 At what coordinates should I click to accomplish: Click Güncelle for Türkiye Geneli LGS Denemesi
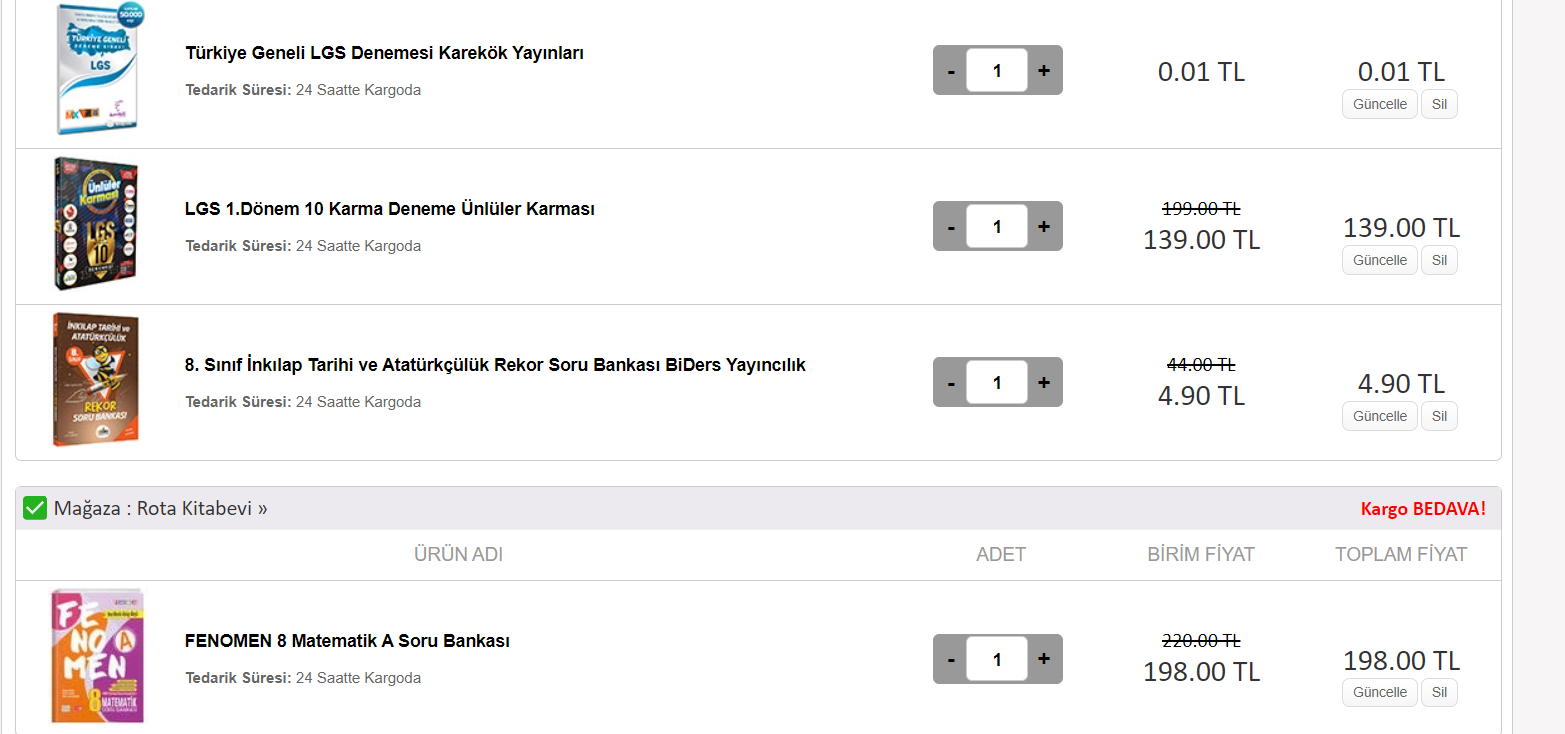pos(1379,104)
